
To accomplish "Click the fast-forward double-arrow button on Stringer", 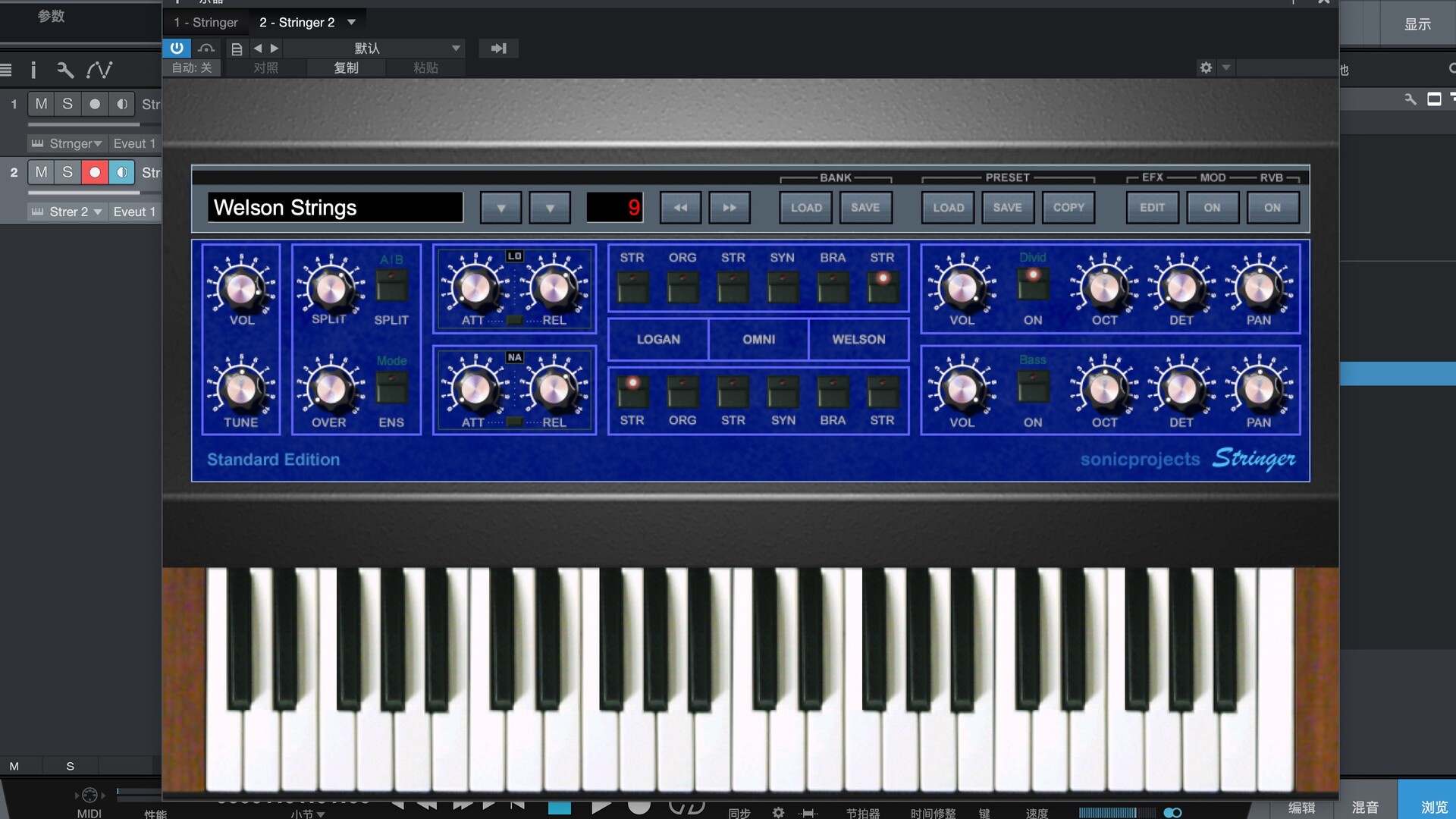I will click(730, 207).
